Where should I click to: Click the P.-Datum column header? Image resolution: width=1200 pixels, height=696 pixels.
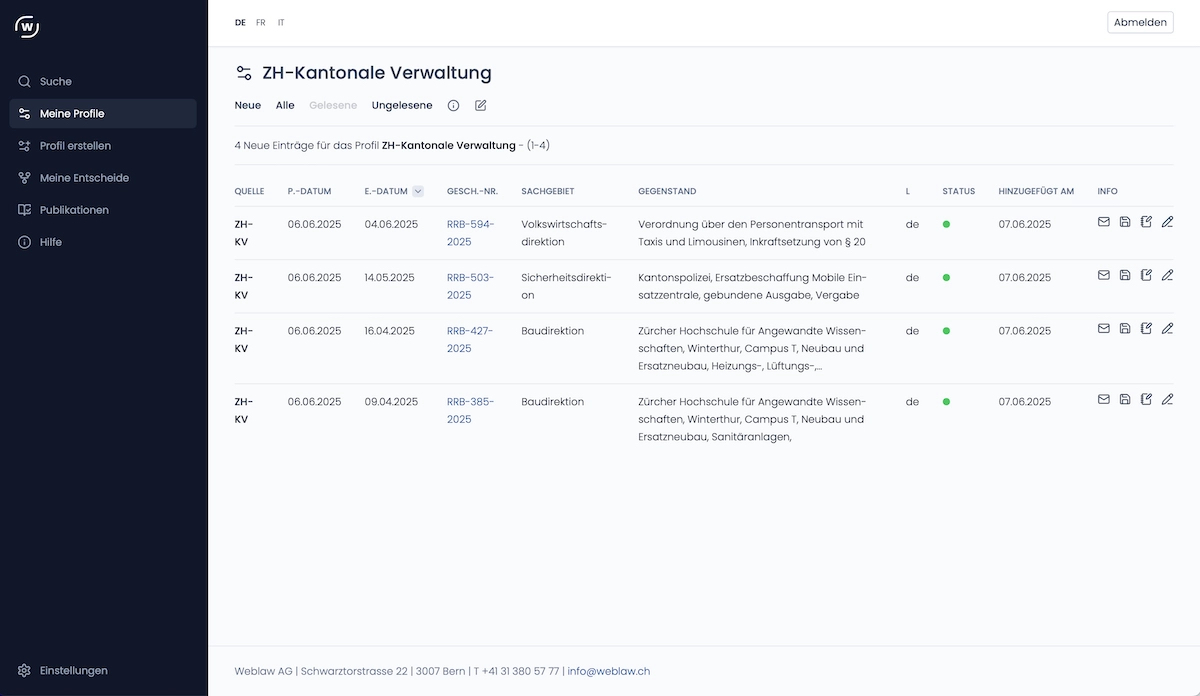coord(309,191)
